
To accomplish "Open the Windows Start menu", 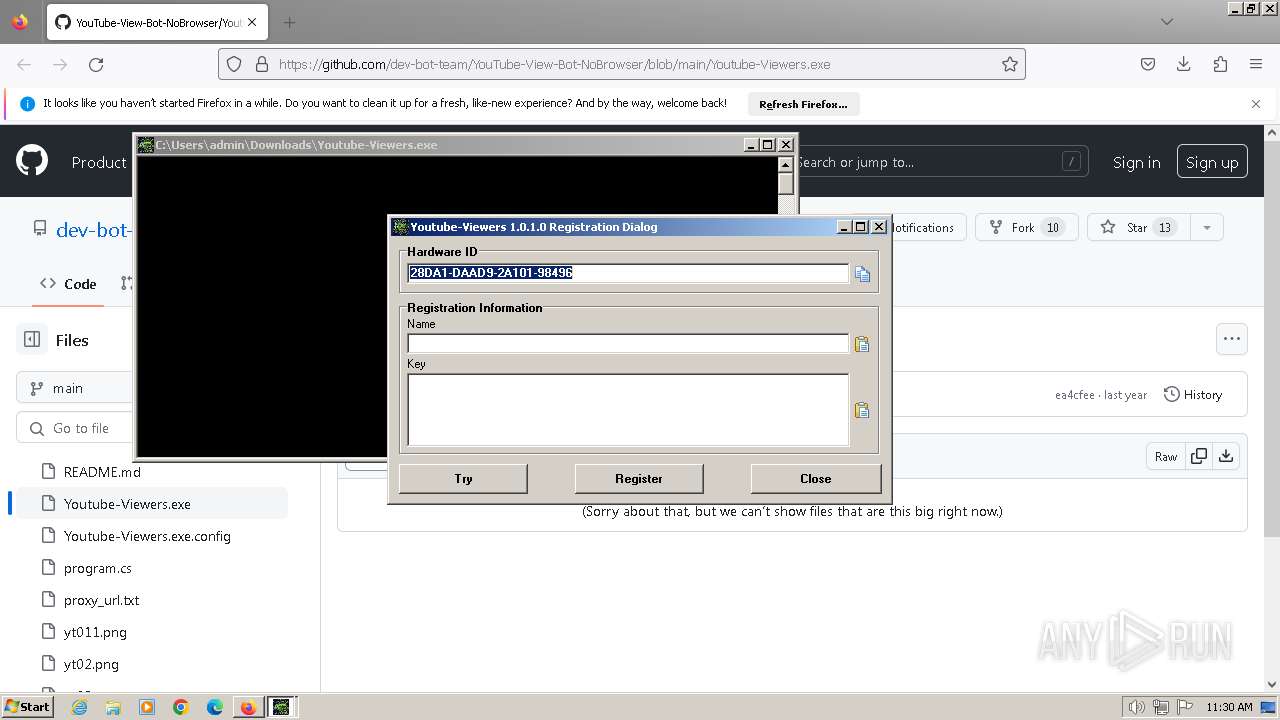I will pyautogui.click(x=27, y=707).
